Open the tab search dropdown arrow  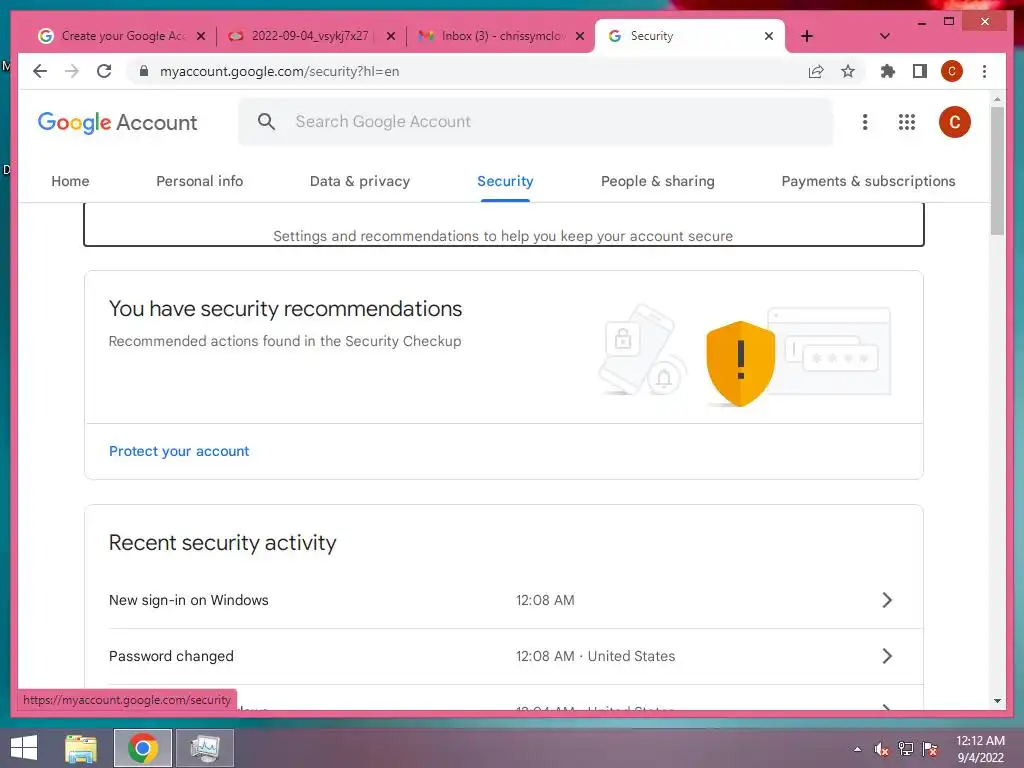click(884, 36)
